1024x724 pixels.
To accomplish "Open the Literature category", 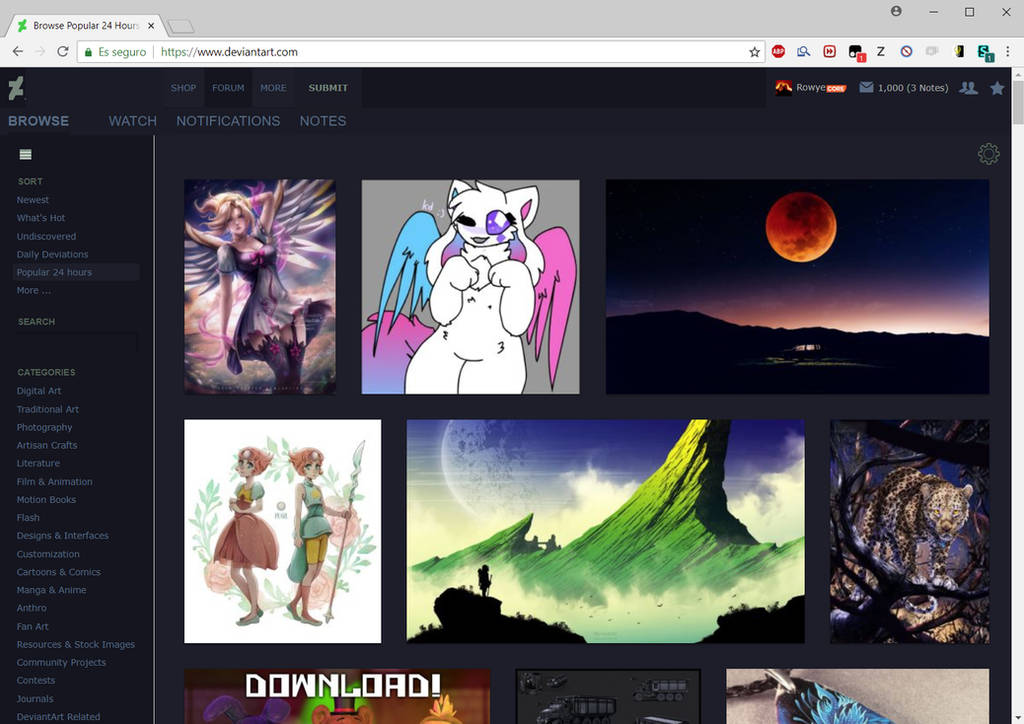I will 38,464.
